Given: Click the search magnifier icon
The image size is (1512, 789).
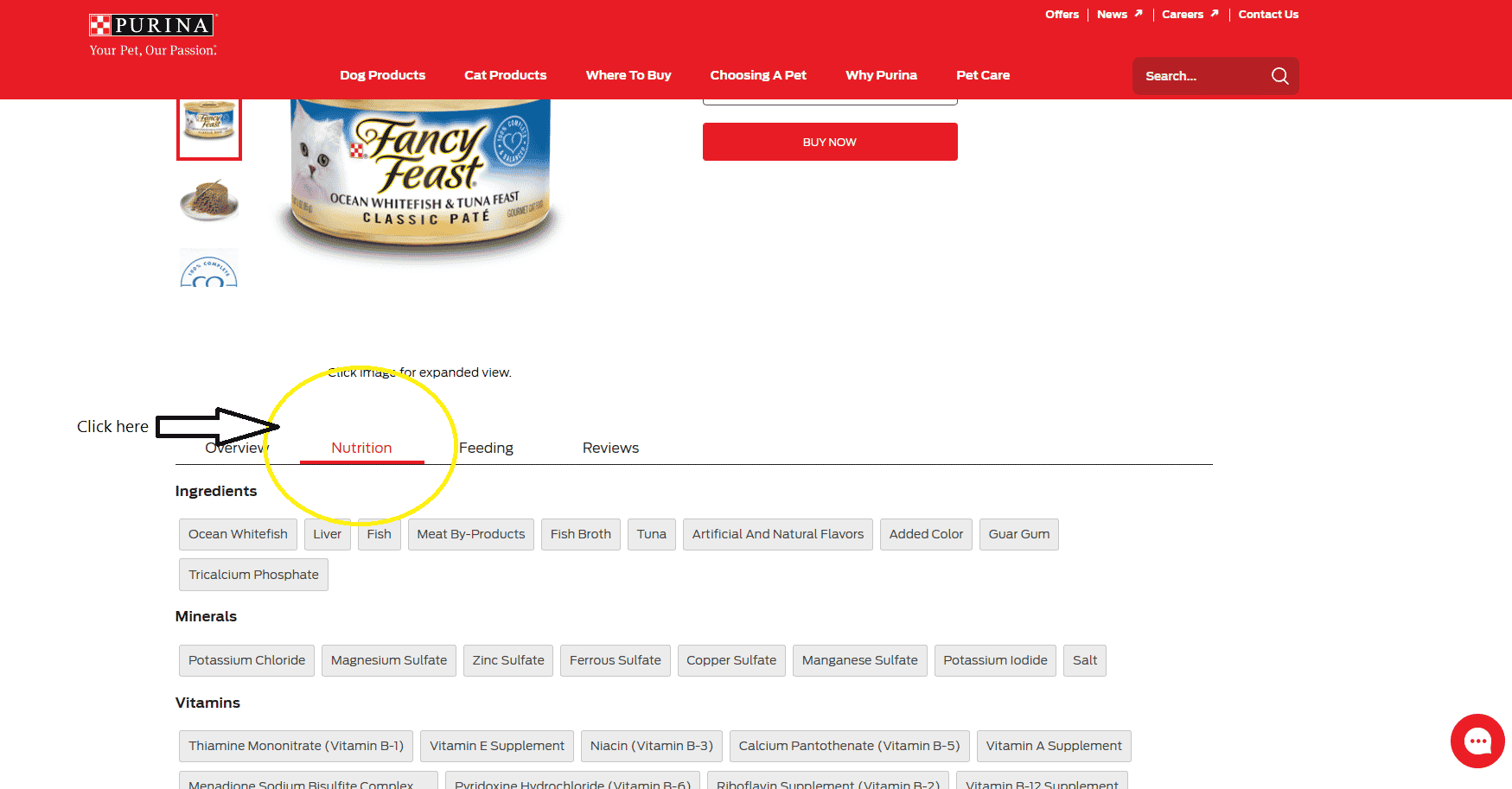Looking at the screenshot, I should coord(1279,75).
